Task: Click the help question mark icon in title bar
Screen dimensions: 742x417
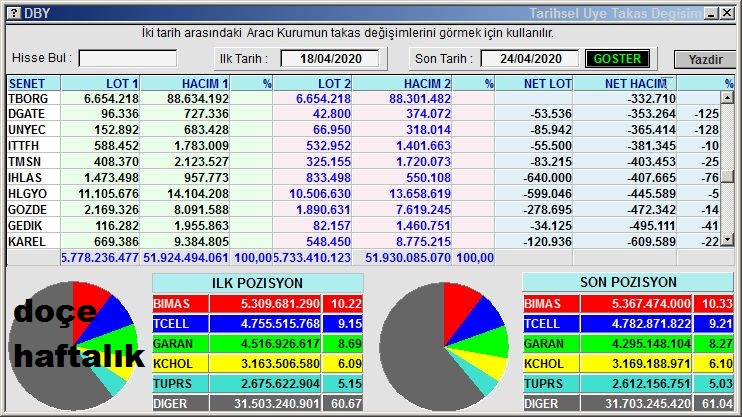Action: point(14,13)
